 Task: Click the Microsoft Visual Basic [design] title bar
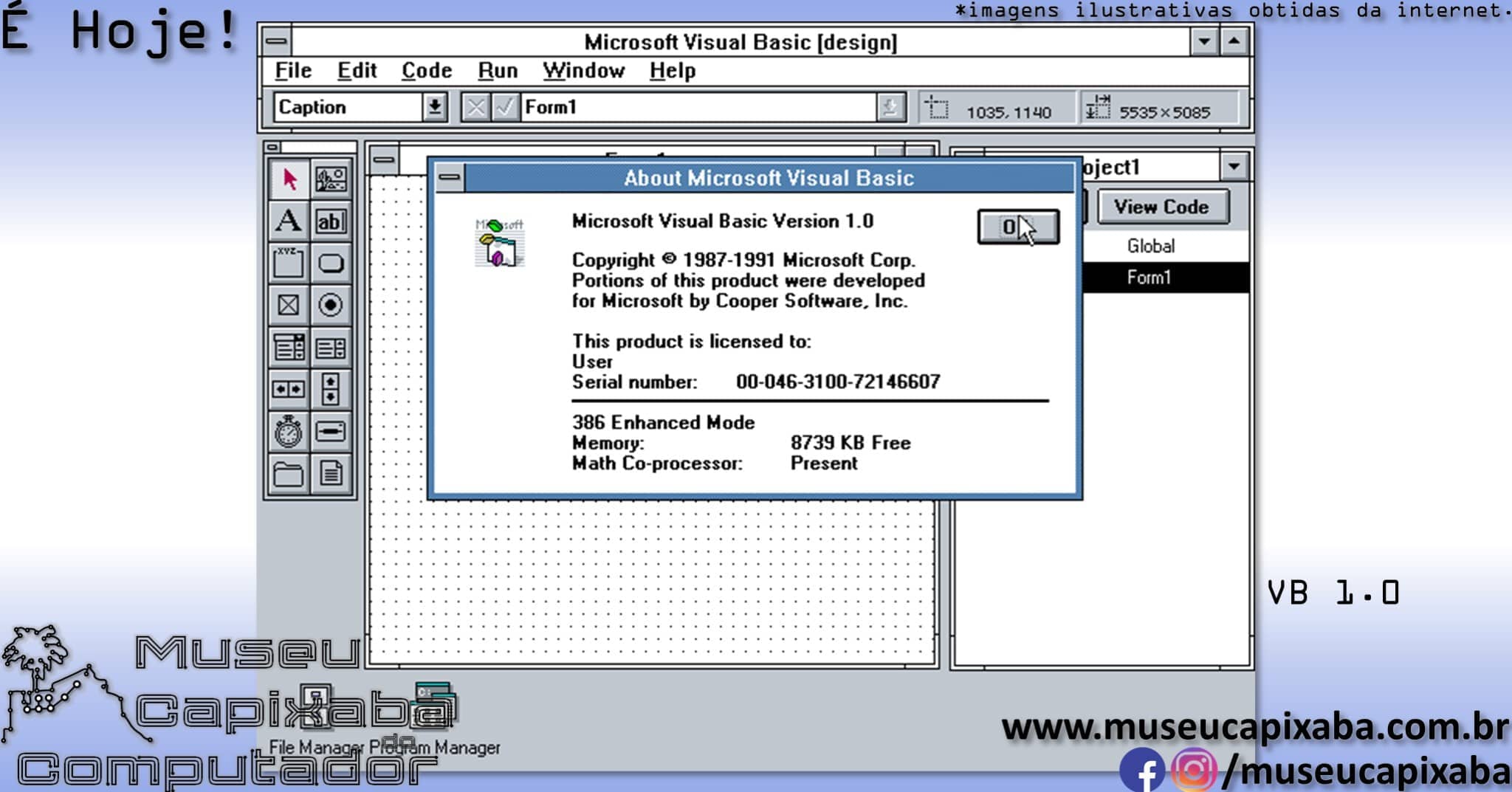coord(740,42)
